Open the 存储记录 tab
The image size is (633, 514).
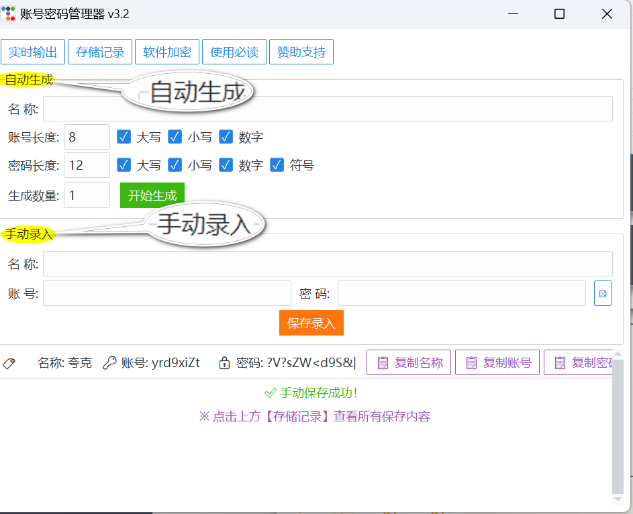tap(100, 52)
